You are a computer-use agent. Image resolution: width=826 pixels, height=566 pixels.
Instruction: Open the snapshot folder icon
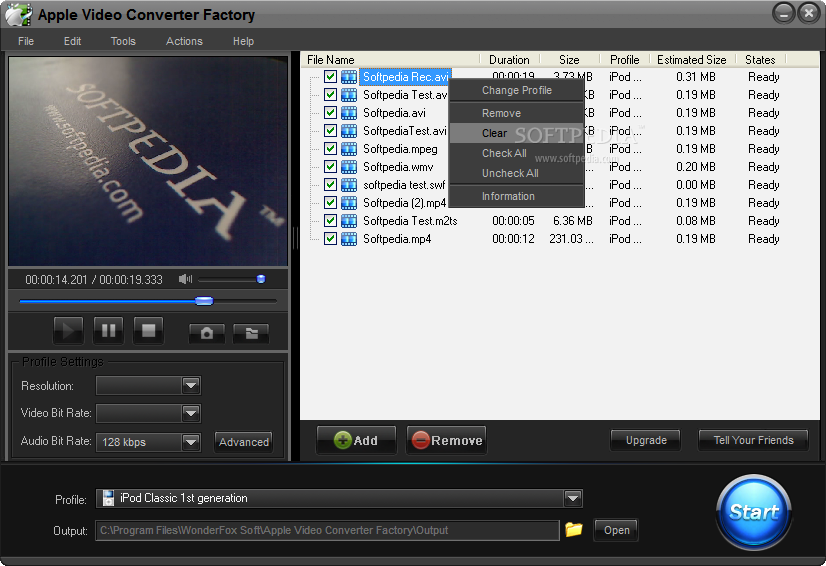pos(251,333)
